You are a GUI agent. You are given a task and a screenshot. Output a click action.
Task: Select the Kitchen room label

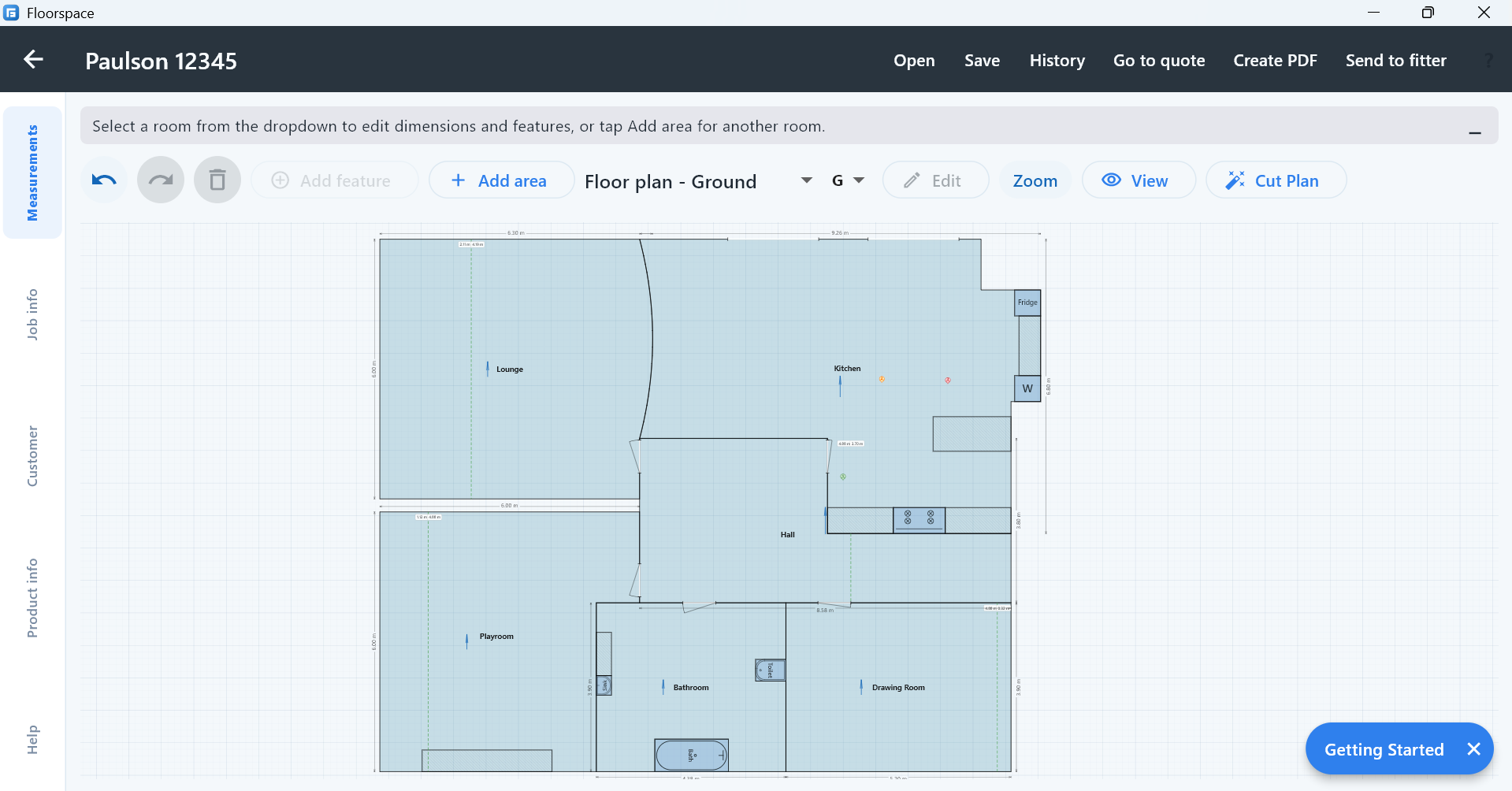tap(847, 369)
